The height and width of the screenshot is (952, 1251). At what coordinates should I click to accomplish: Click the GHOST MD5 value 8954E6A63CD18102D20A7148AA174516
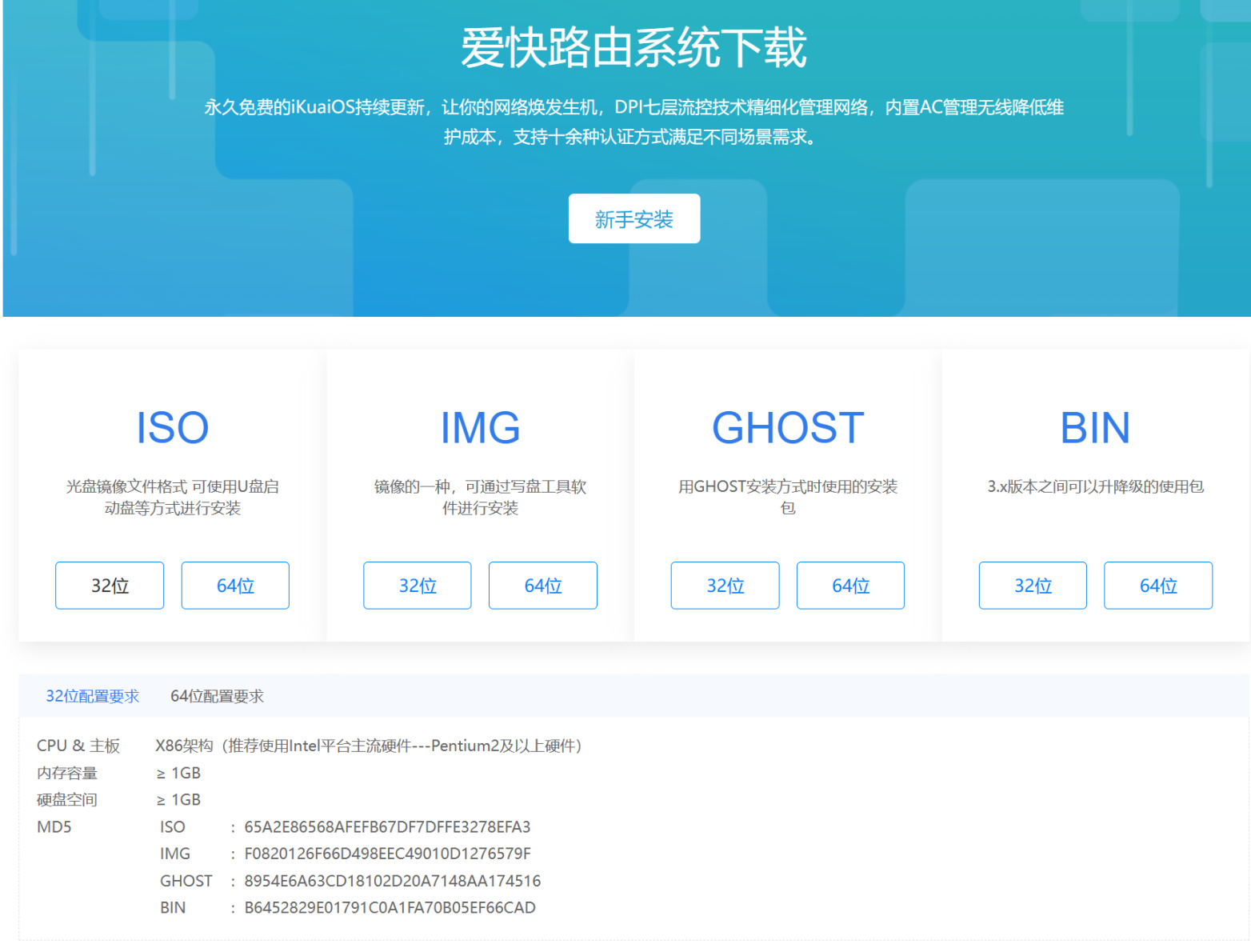click(393, 881)
